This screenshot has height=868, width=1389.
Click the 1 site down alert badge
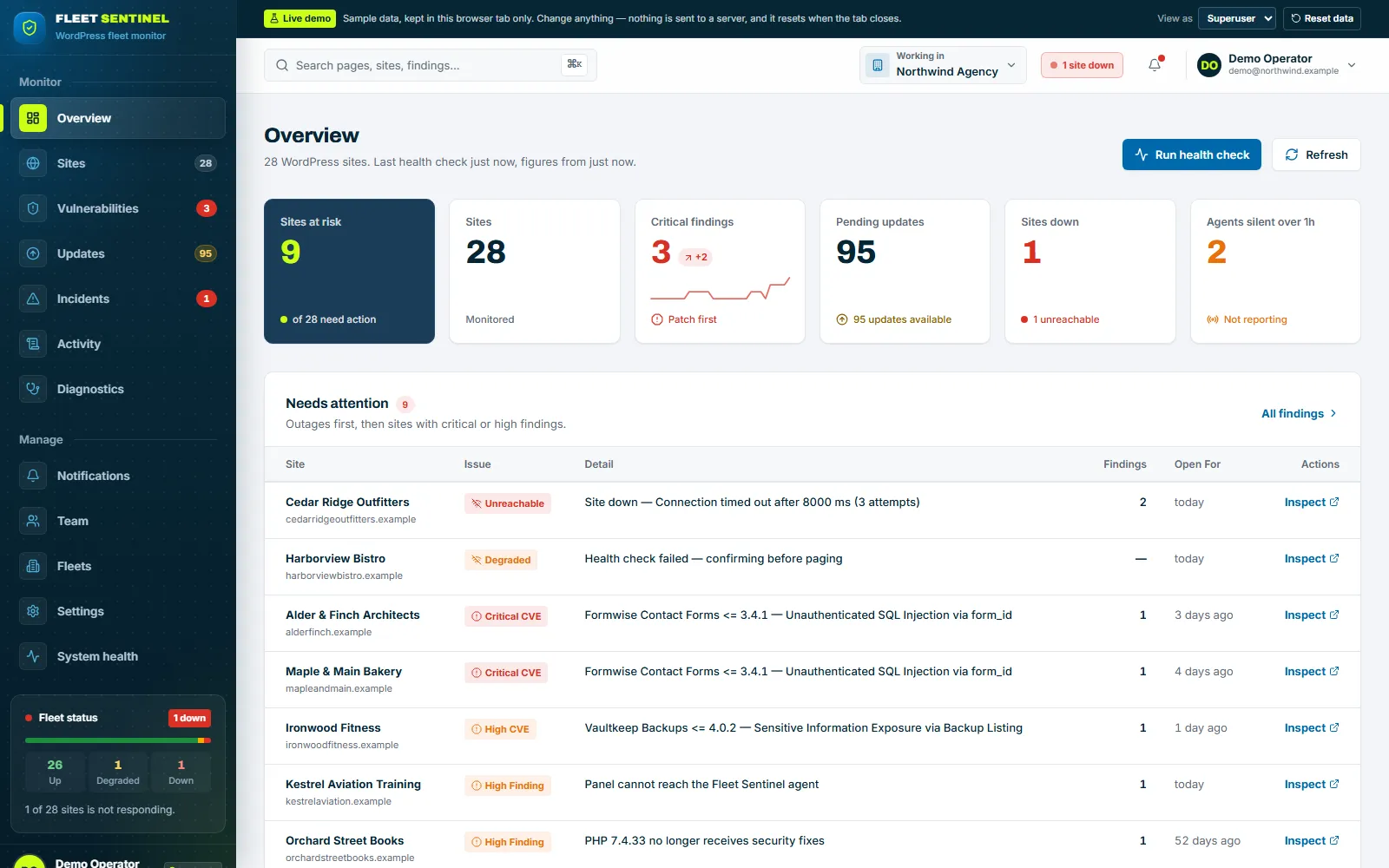click(x=1082, y=65)
